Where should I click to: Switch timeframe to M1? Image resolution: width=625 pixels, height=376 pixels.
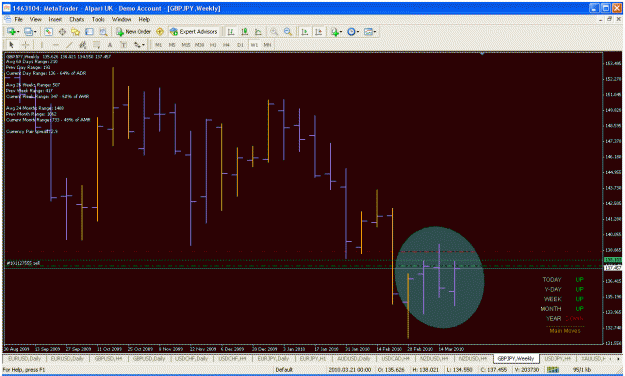pos(158,45)
